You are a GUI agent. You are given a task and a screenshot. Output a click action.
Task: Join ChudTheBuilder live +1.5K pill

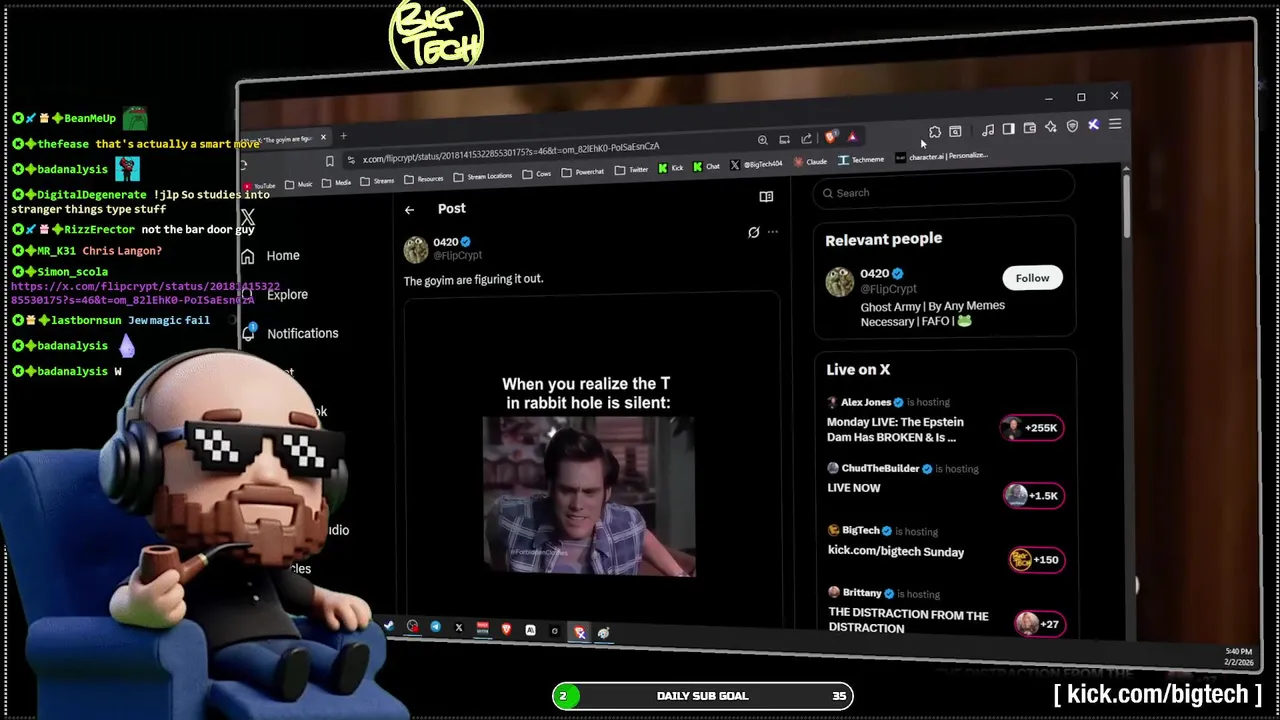click(x=1034, y=496)
